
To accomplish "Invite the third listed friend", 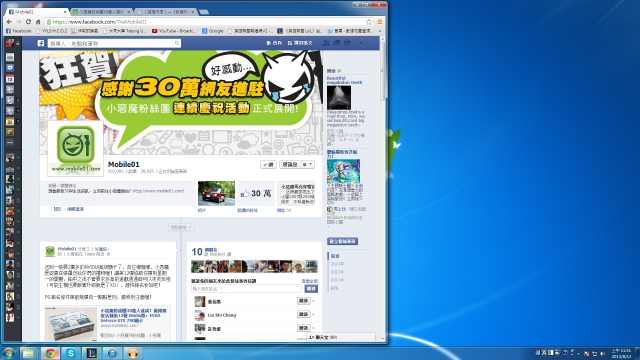I will coord(303,328).
